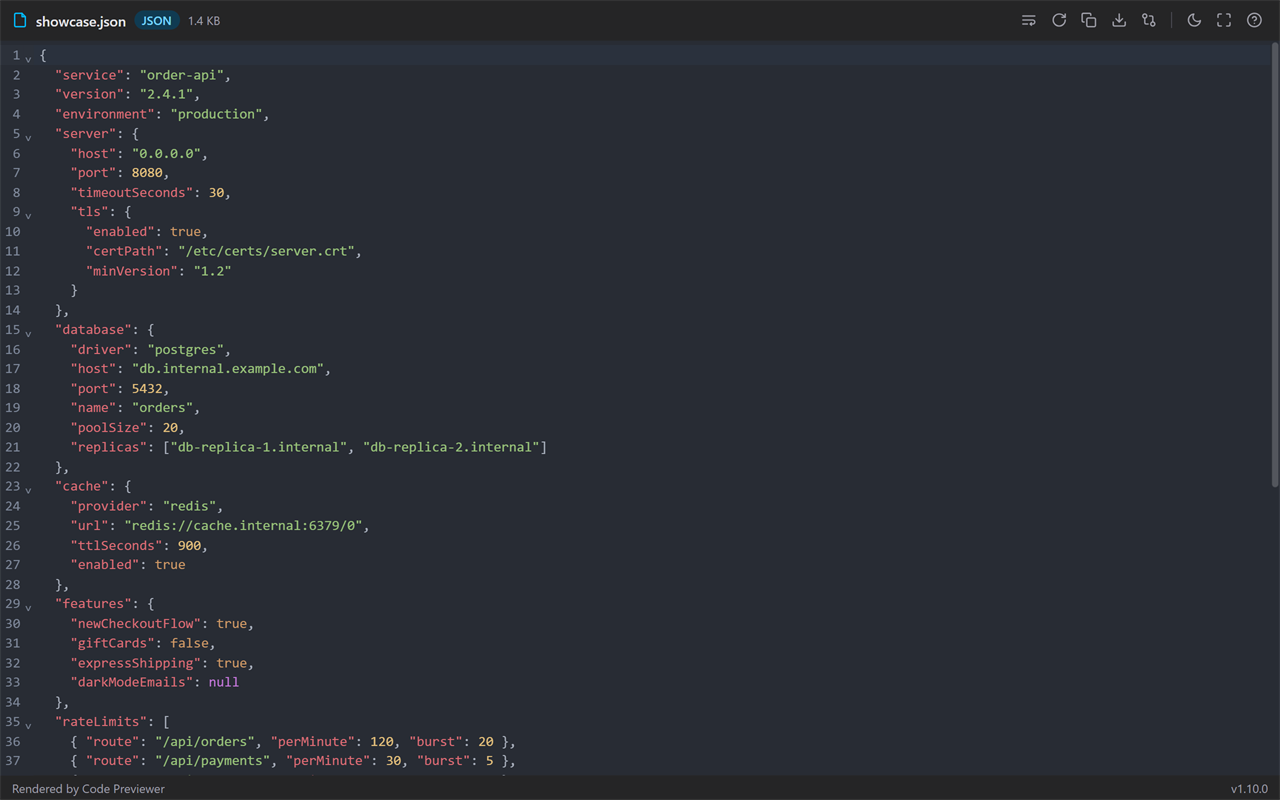
Task: Toggle word wrap in the toolbar
Action: (x=1029, y=20)
